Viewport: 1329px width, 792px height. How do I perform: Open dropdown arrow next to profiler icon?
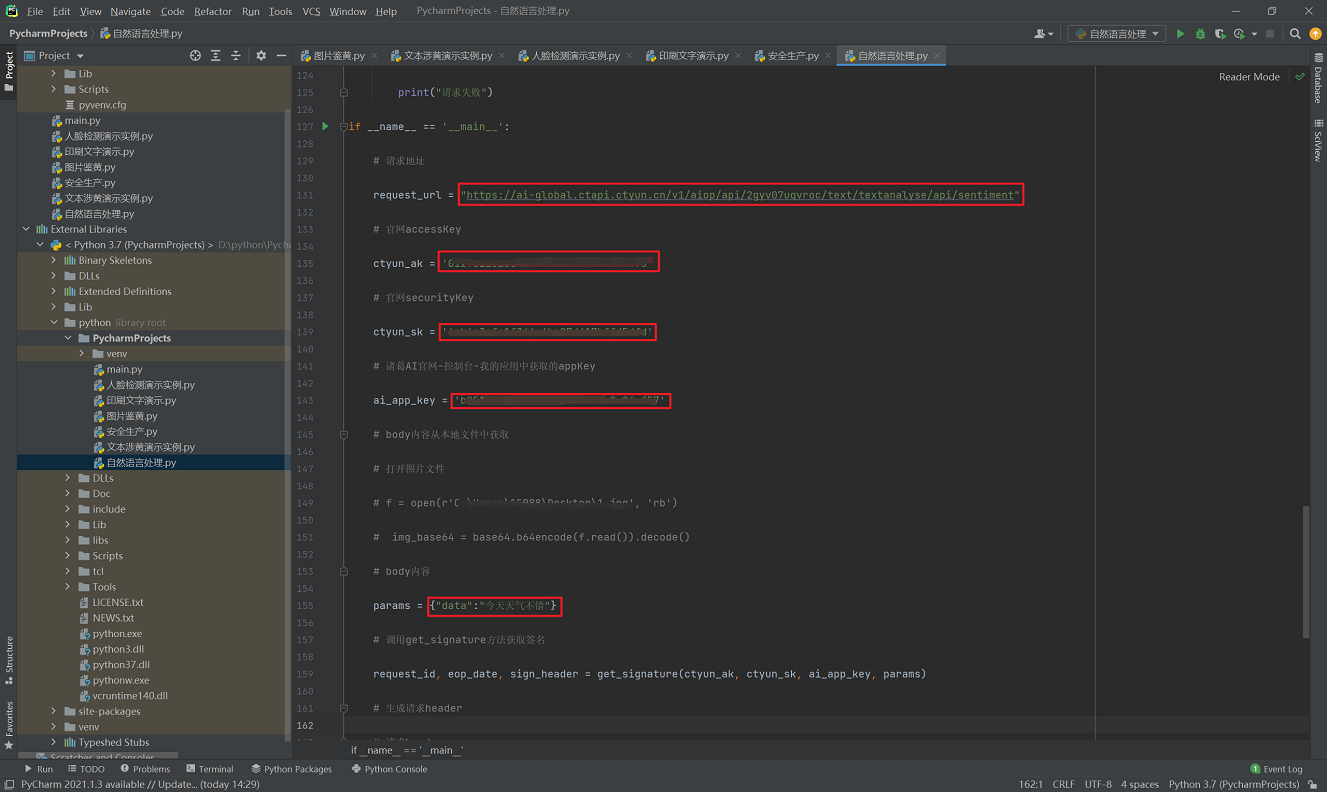[x=1254, y=34]
